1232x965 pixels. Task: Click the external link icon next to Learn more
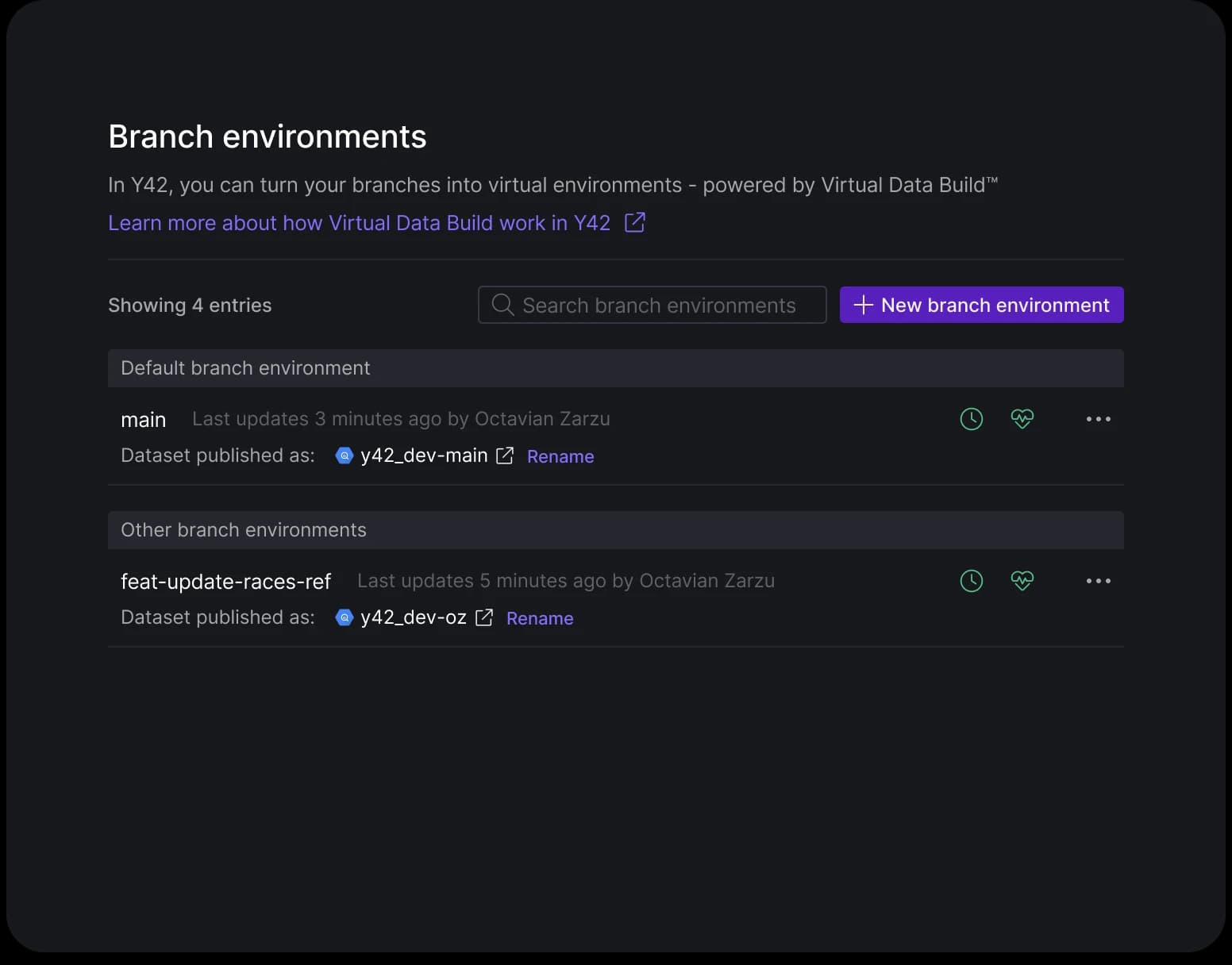pos(634,222)
